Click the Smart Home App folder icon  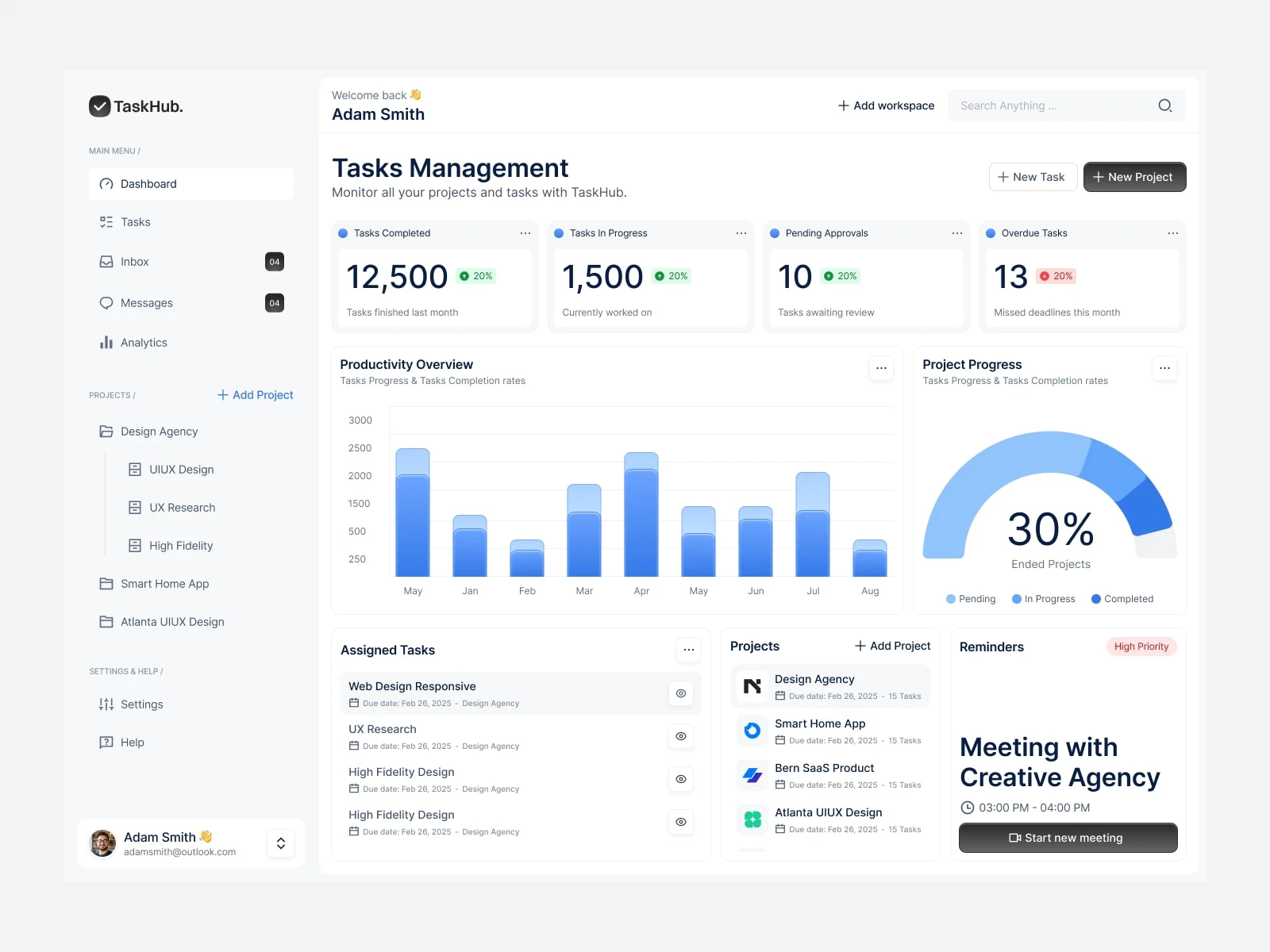[106, 584]
